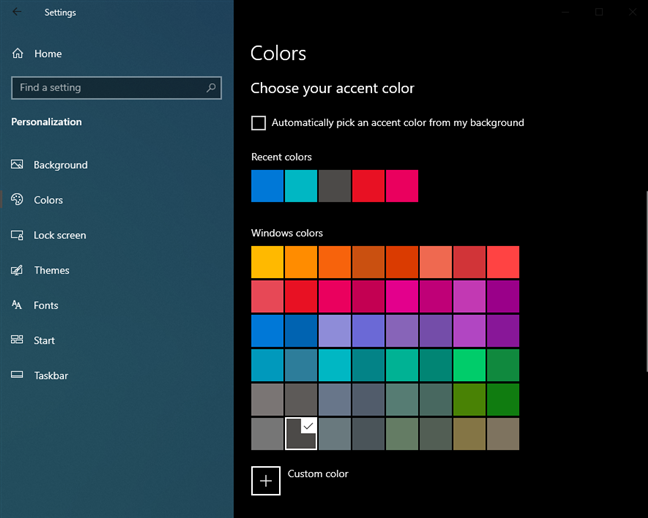Click the Lock screen monitor icon
This screenshot has width=648, height=518.
(x=17, y=235)
